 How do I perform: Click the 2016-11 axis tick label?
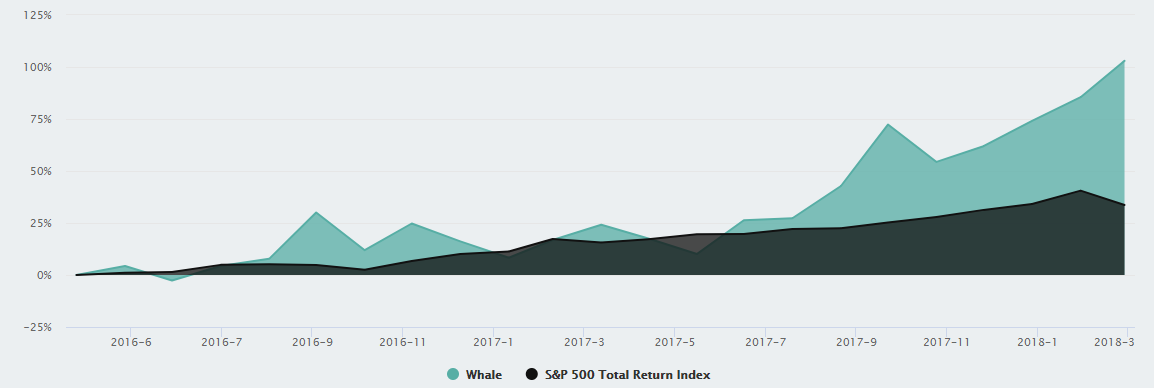(x=403, y=342)
